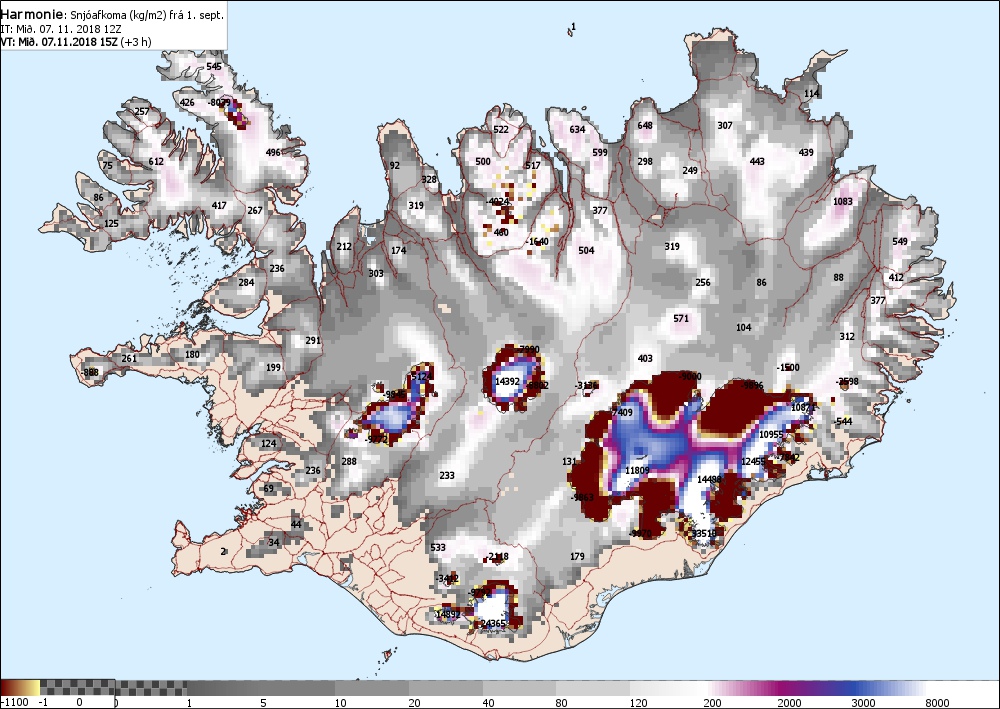
Task: Click the 179 value label
Action: 577,556
